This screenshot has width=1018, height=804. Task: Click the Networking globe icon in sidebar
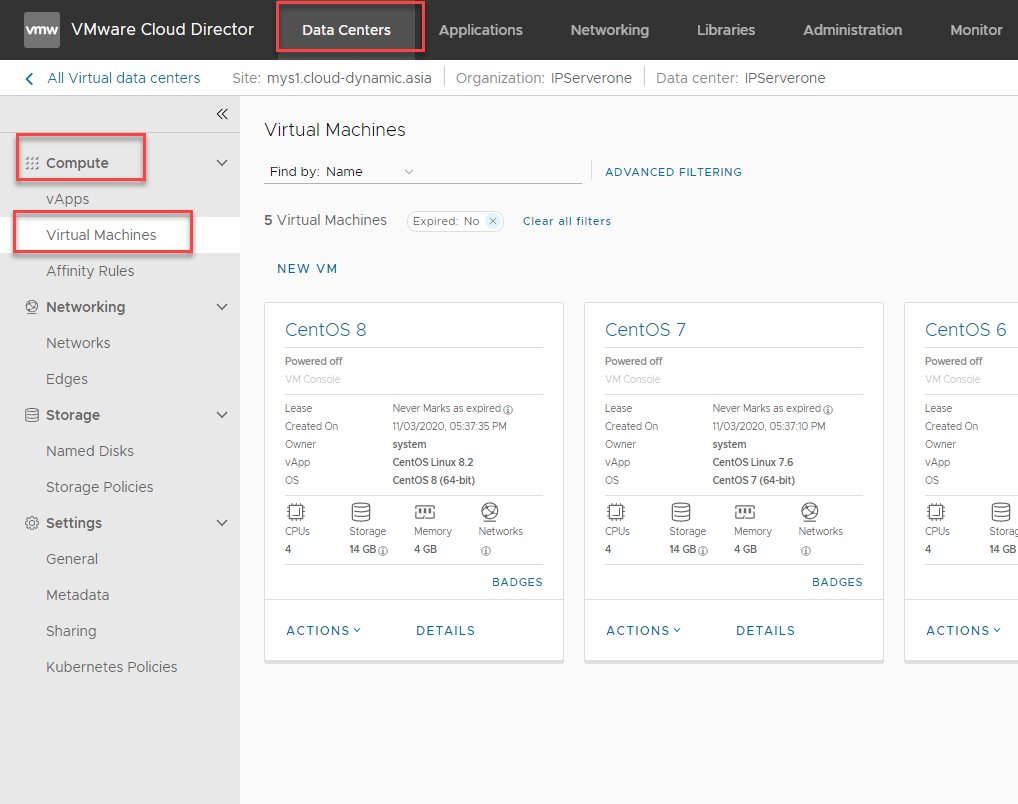tap(32, 307)
